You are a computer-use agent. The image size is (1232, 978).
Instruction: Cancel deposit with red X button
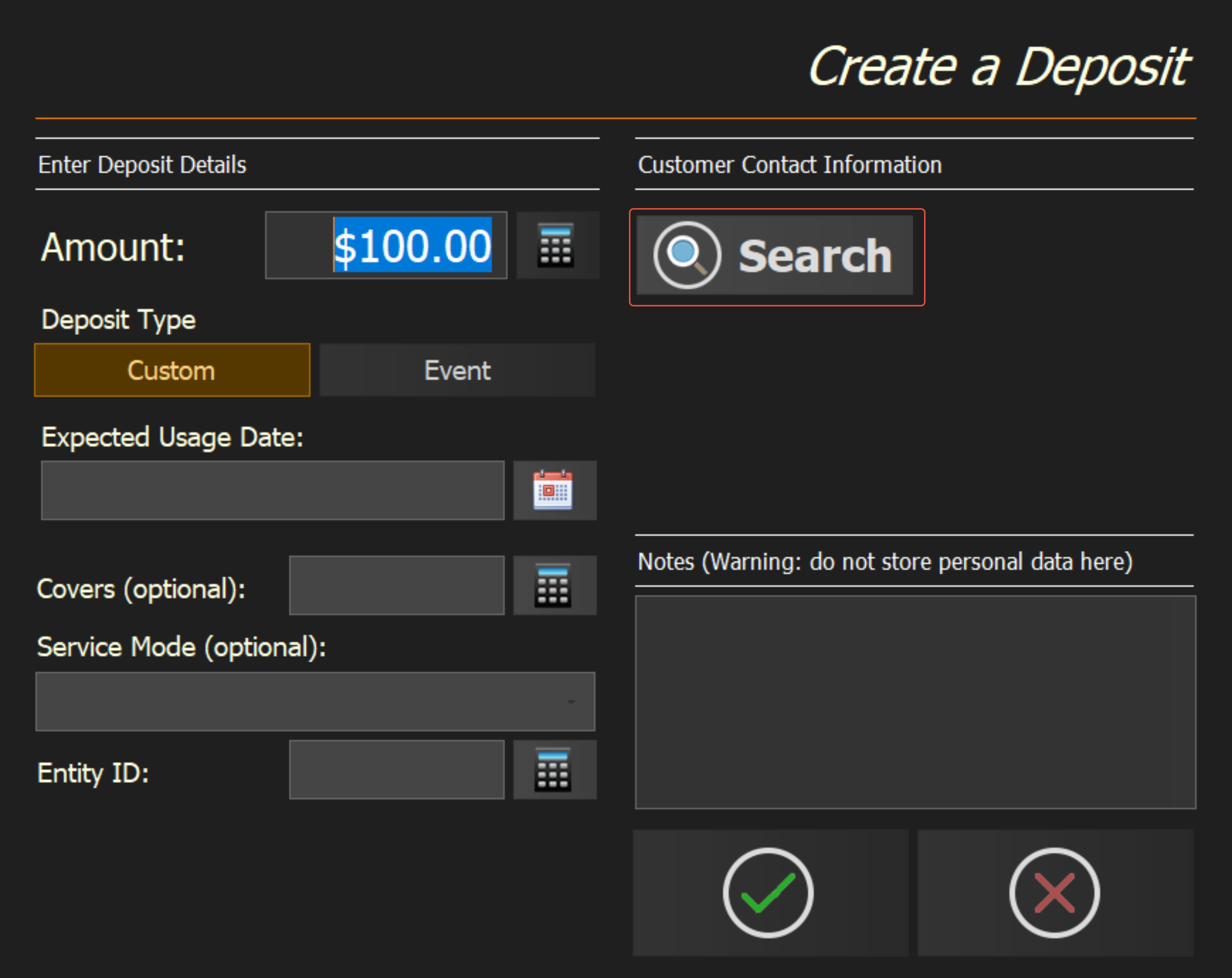[x=1055, y=893]
